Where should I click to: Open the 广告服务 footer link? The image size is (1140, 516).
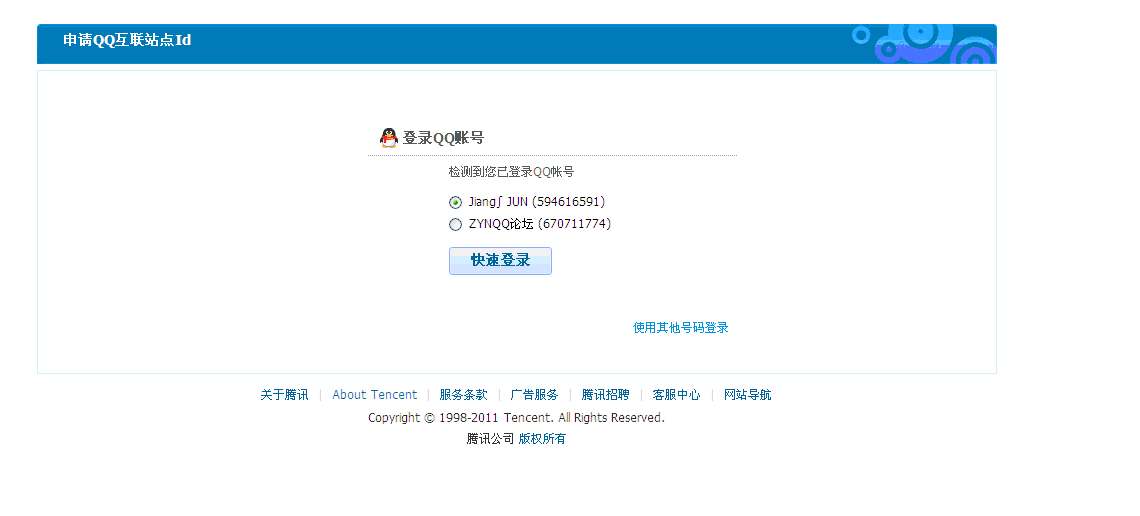(534, 395)
